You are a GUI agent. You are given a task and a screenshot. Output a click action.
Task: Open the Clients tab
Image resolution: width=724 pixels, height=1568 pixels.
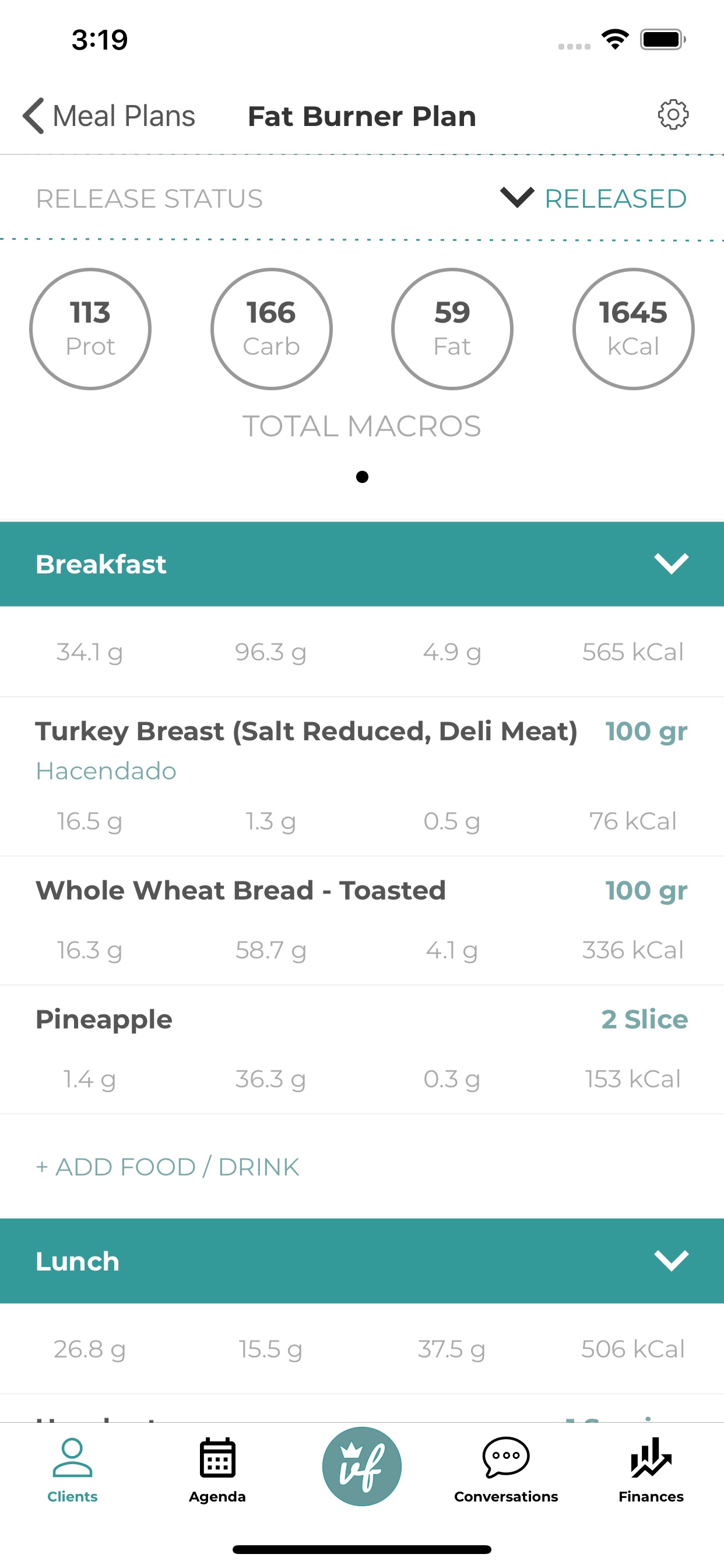pos(72,1469)
